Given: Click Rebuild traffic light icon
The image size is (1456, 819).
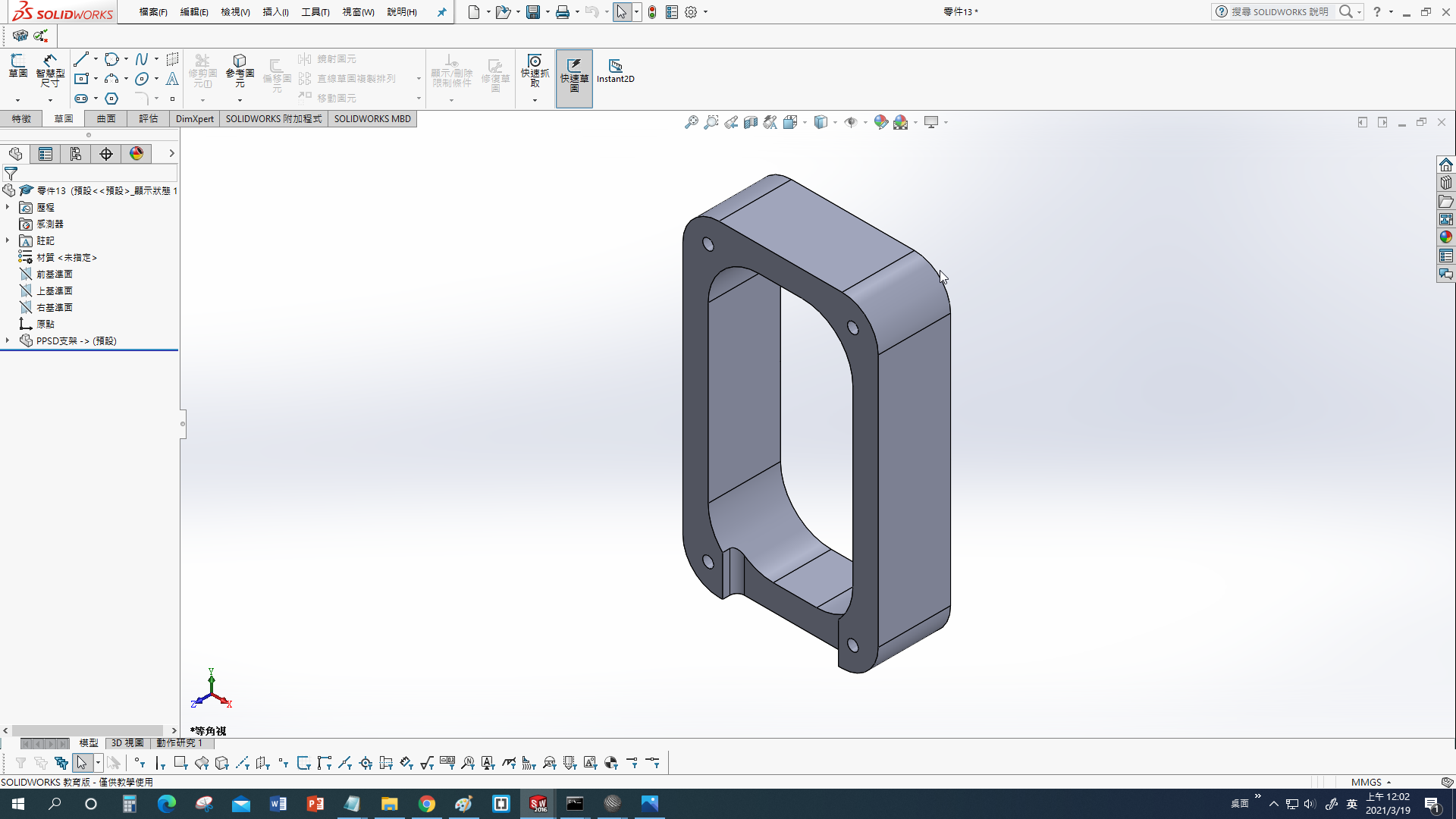Looking at the screenshot, I should pyautogui.click(x=652, y=12).
